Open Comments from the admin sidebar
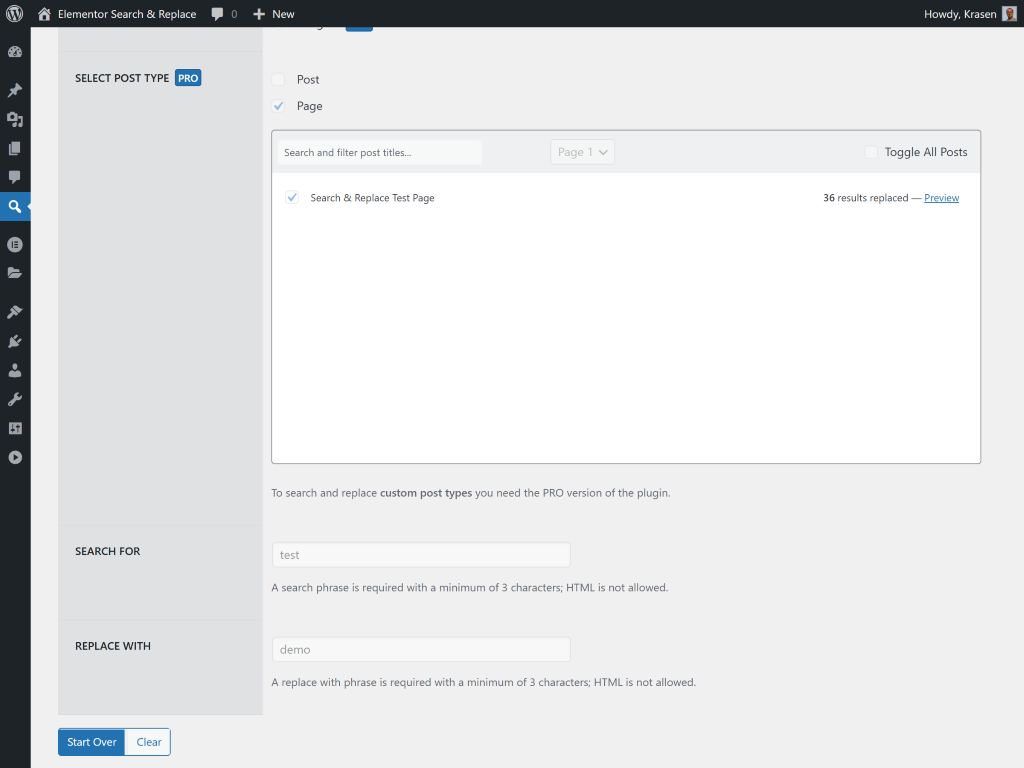 [x=15, y=177]
